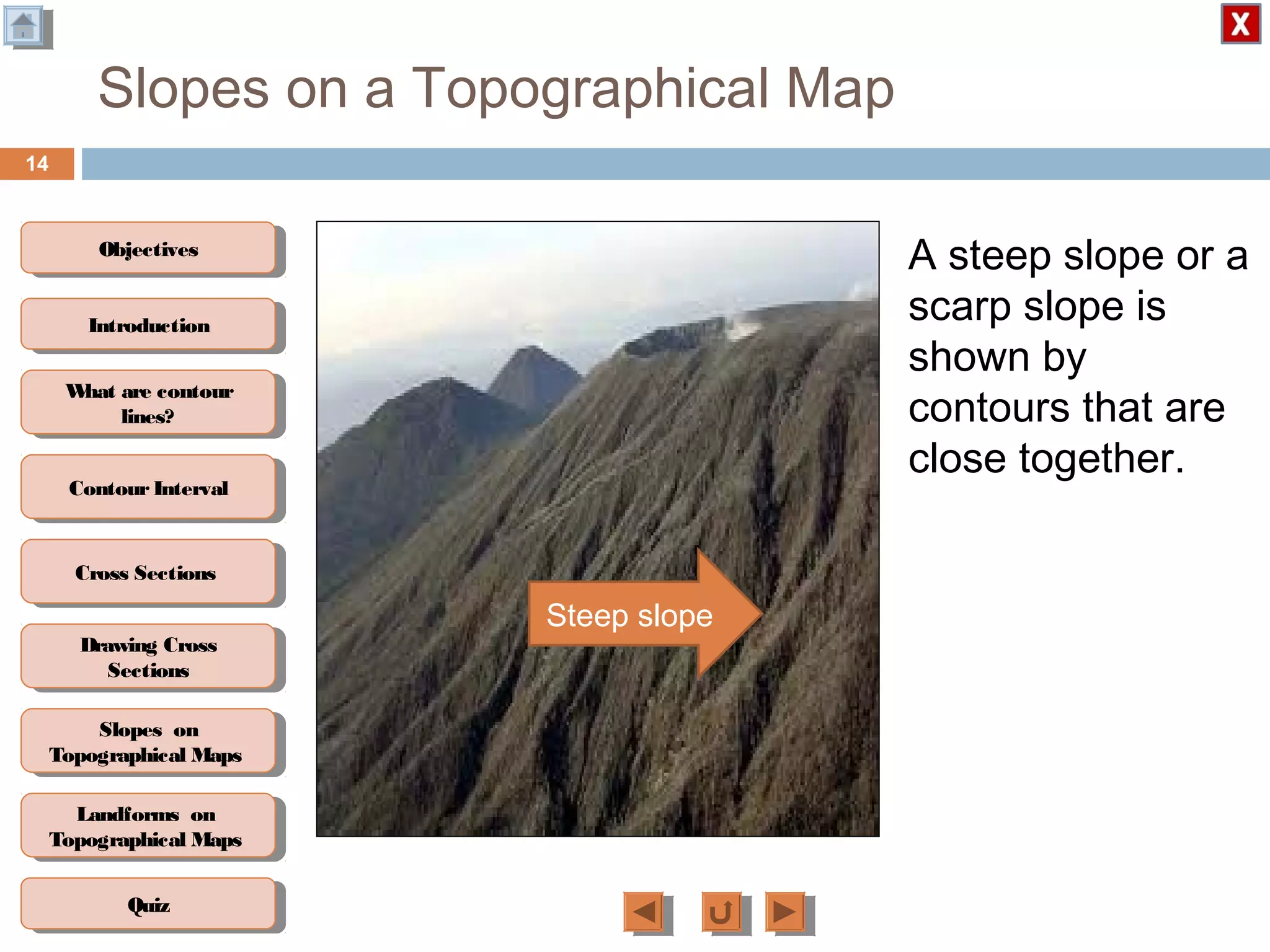Advance with the next slide arrow
Viewport: 1270px width, 952px height.
(785, 911)
